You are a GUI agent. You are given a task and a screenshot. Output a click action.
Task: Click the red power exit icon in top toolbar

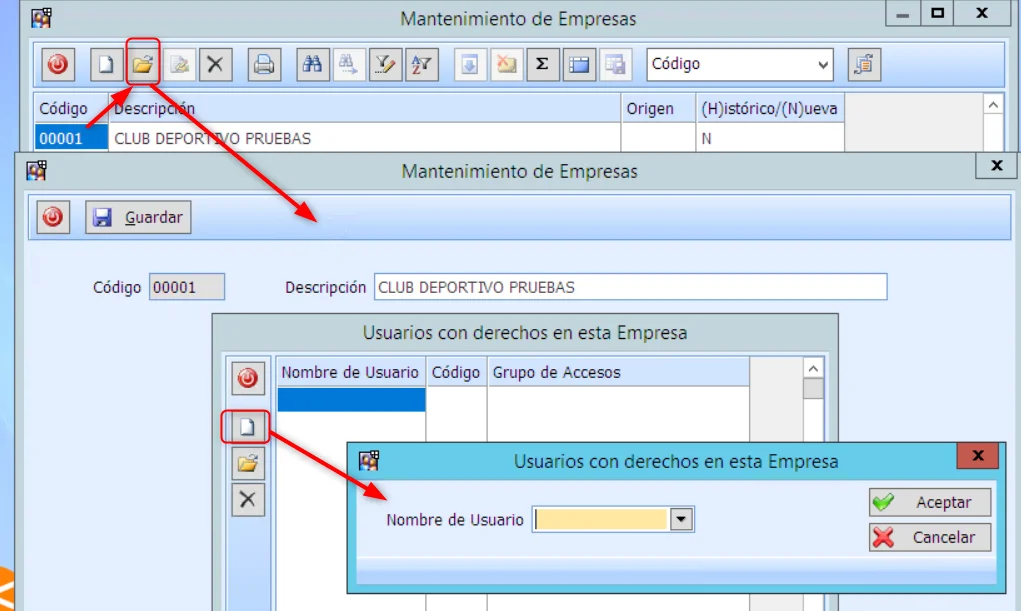tap(58, 65)
